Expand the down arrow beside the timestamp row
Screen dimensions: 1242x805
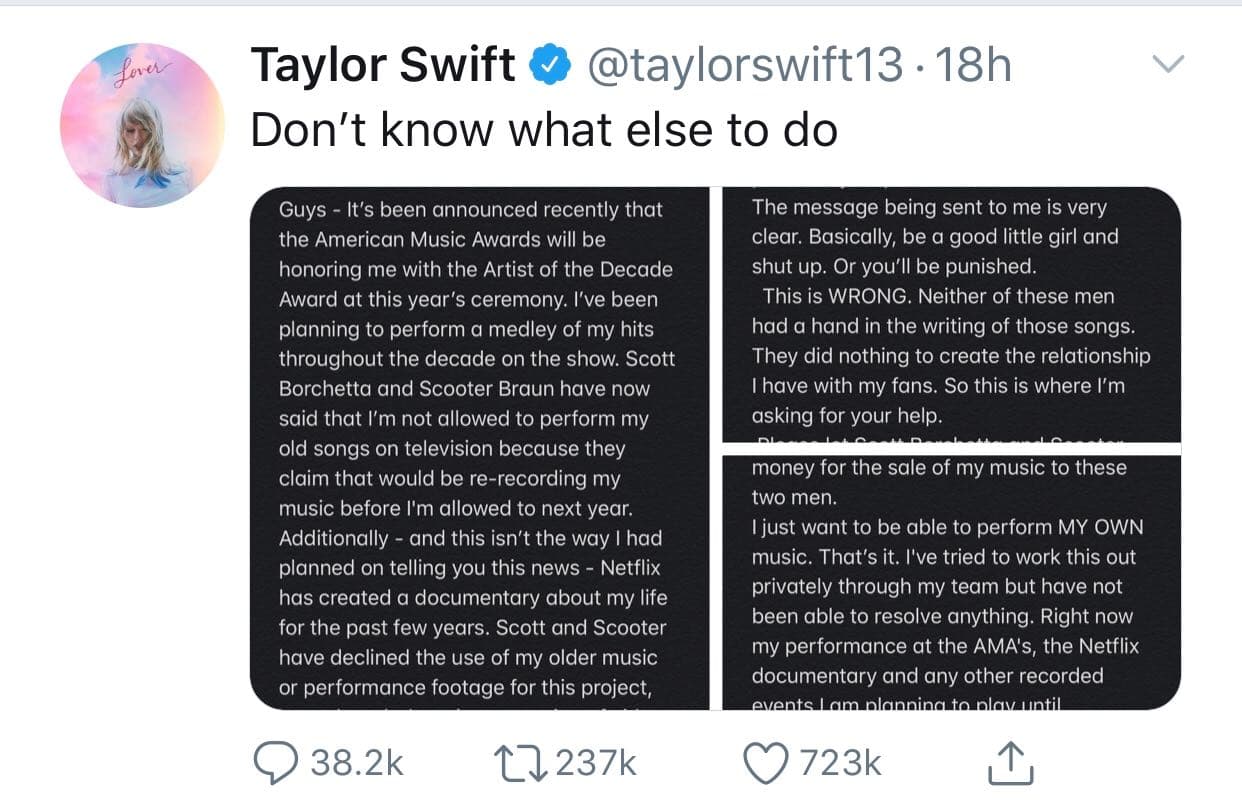click(x=1170, y=62)
